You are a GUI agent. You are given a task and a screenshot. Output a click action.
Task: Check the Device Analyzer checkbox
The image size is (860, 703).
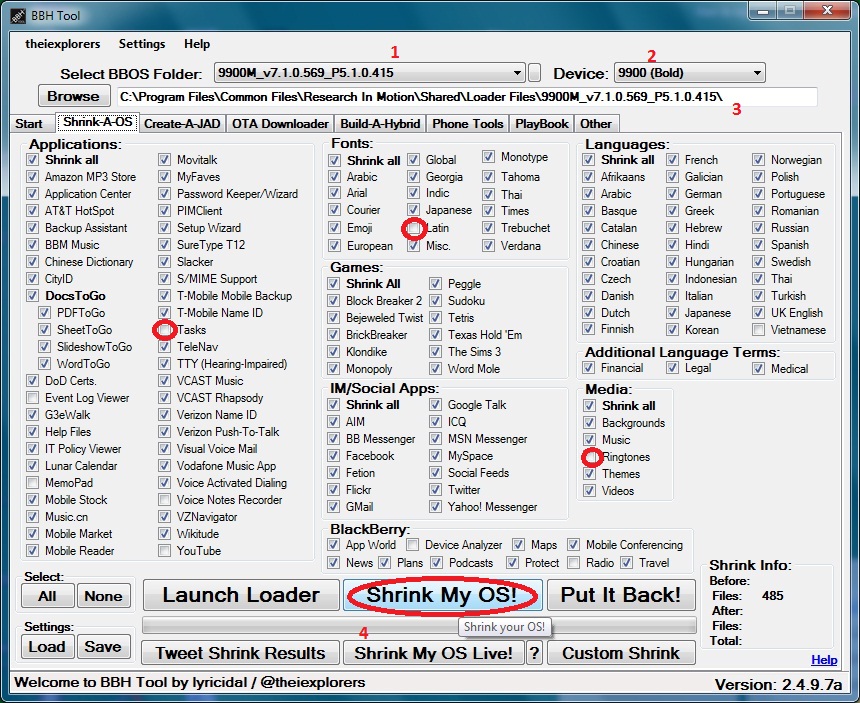pos(412,545)
